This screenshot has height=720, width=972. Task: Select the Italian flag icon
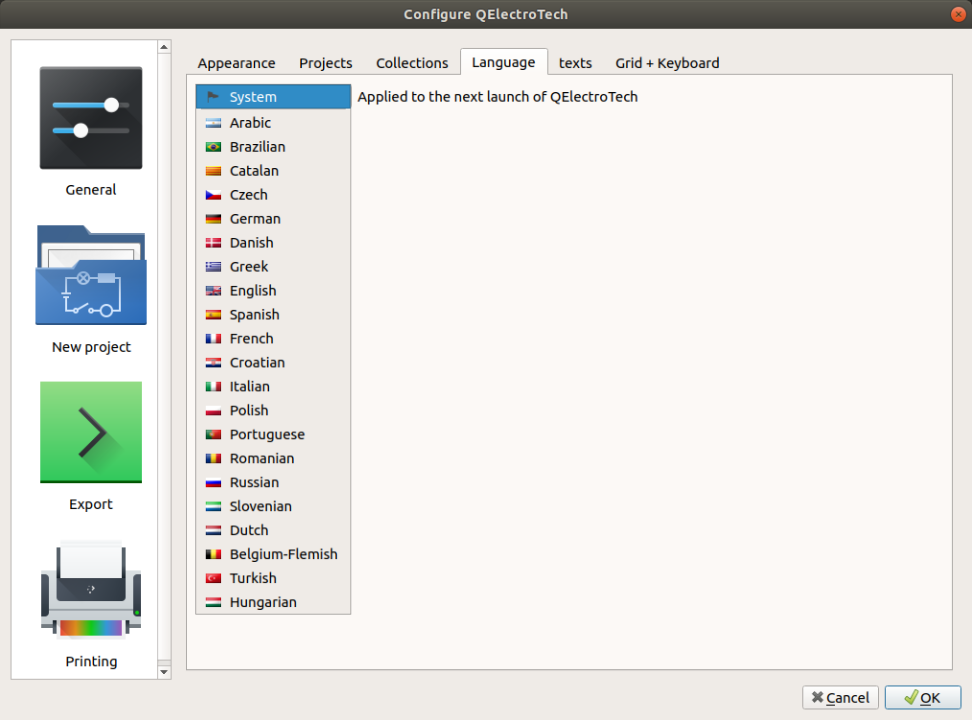coord(213,387)
